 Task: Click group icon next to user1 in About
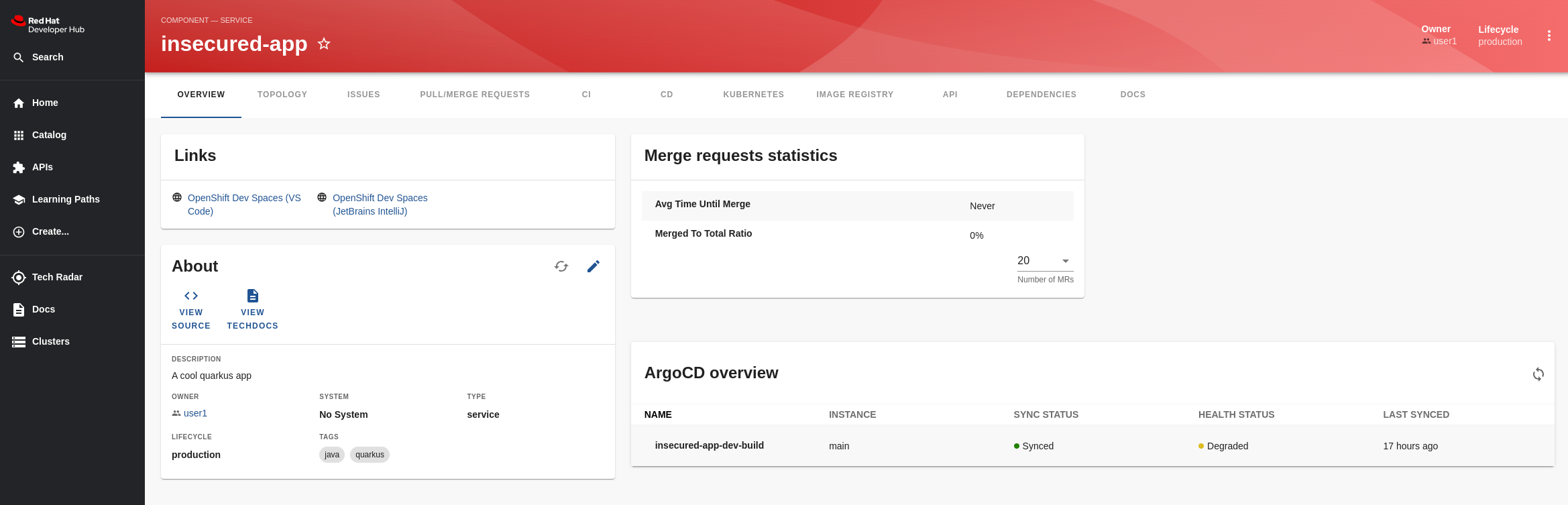point(176,413)
